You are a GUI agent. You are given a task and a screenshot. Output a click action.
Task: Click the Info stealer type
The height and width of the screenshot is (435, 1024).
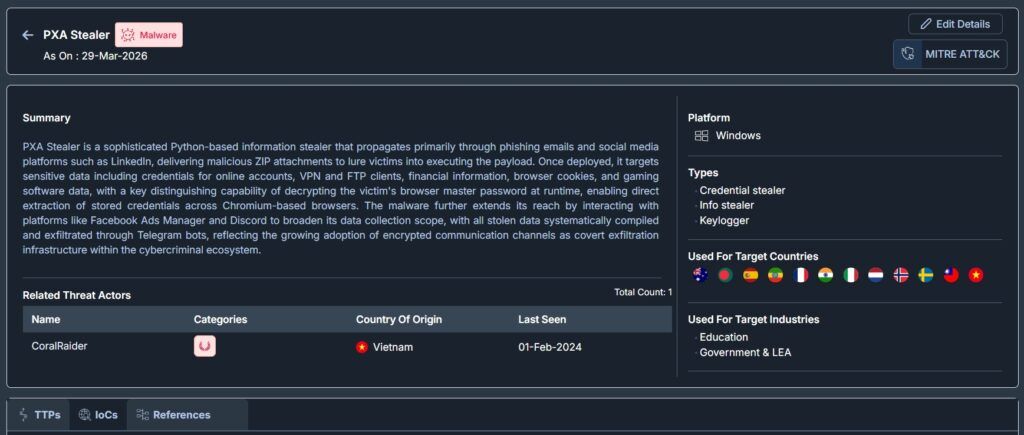727,205
